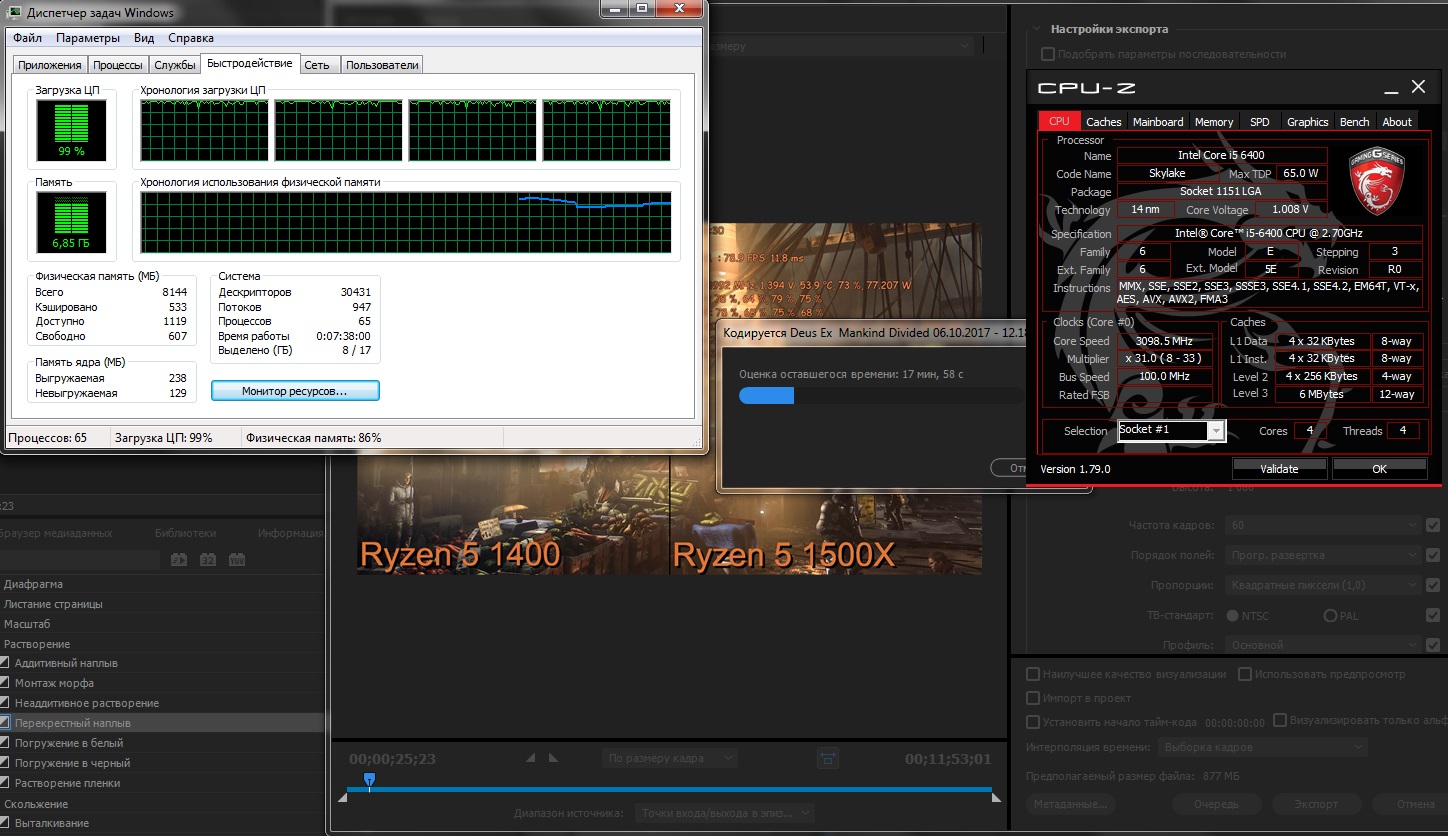This screenshot has width=1448, height=836.
Task: Click the blue export timeline bar
Action: point(669,790)
